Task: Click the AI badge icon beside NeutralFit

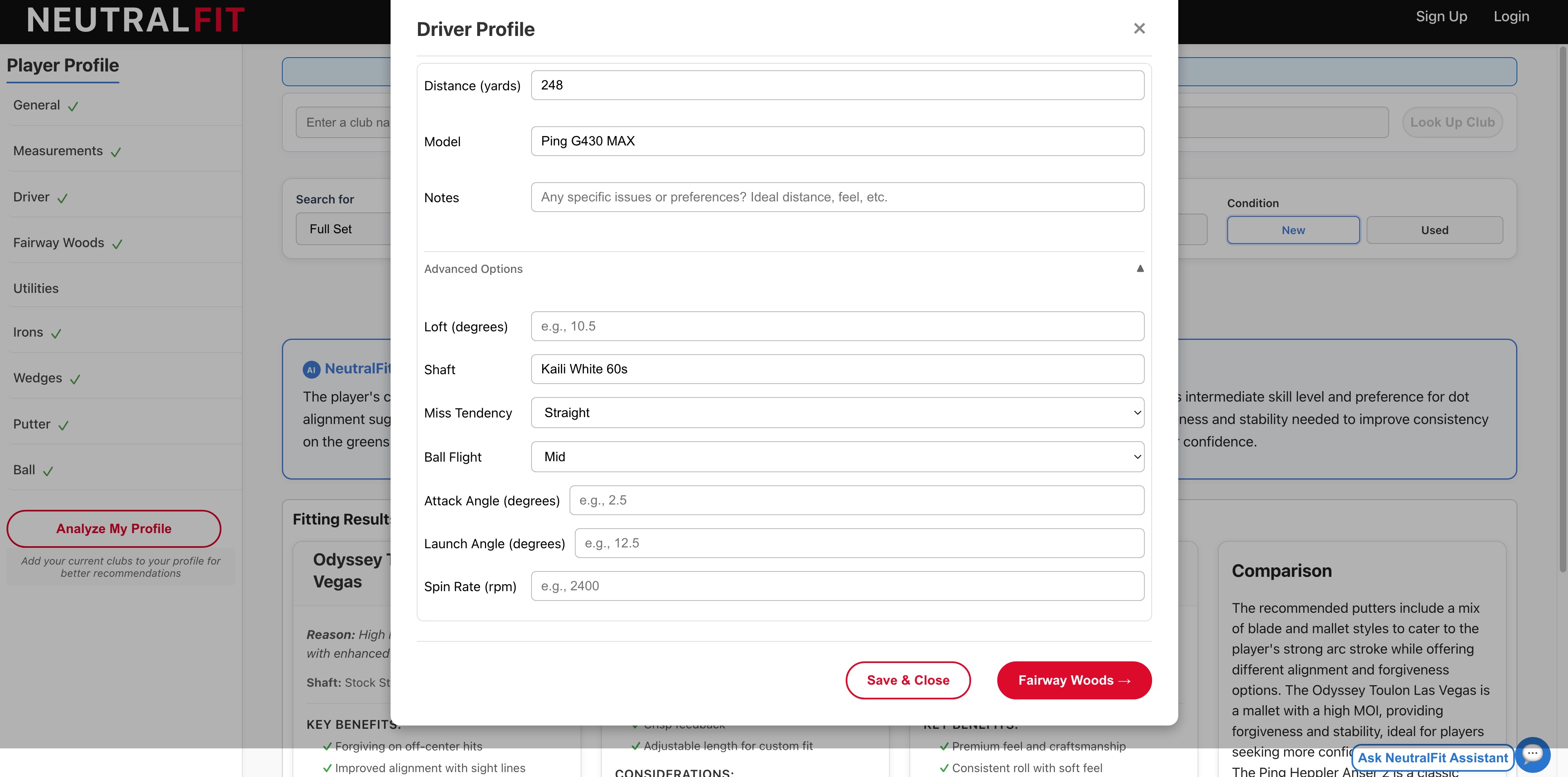Action: [311, 369]
